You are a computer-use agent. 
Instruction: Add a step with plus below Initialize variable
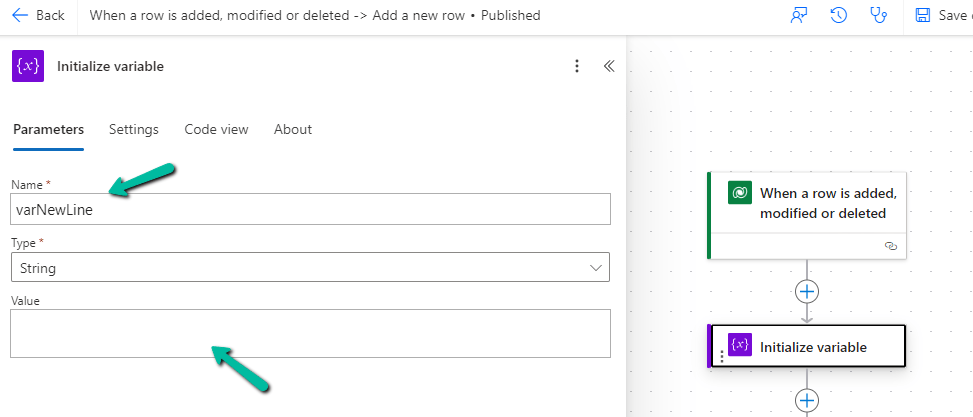click(x=807, y=400)
